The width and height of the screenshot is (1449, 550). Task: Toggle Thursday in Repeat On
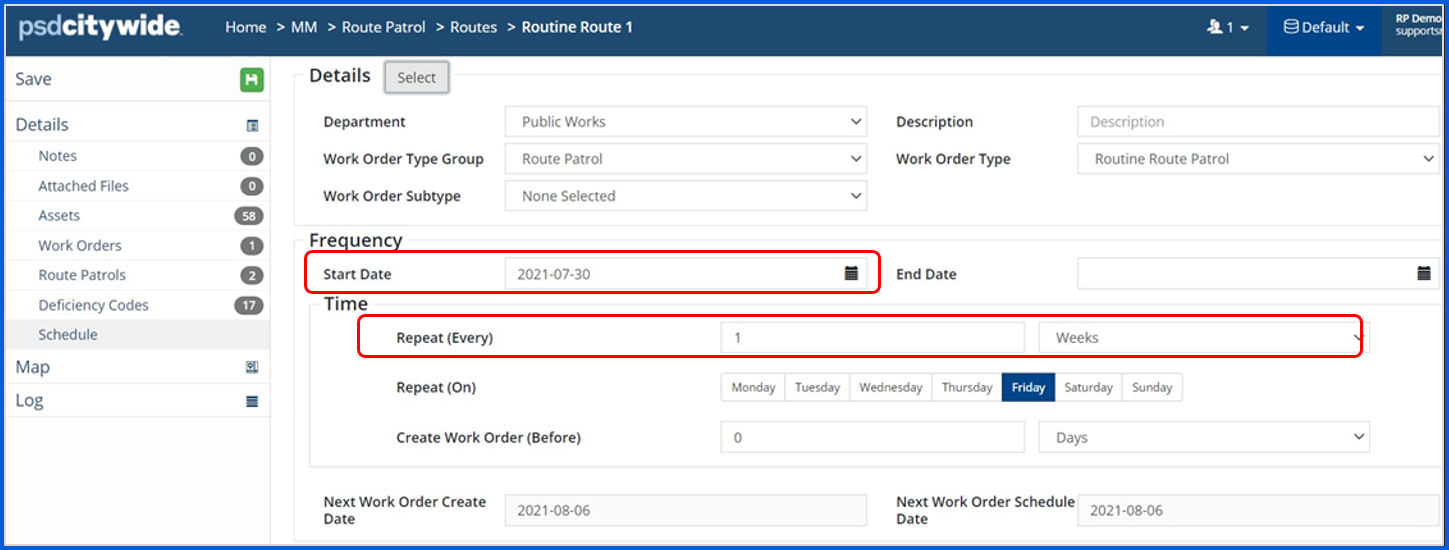coord(967,387)
